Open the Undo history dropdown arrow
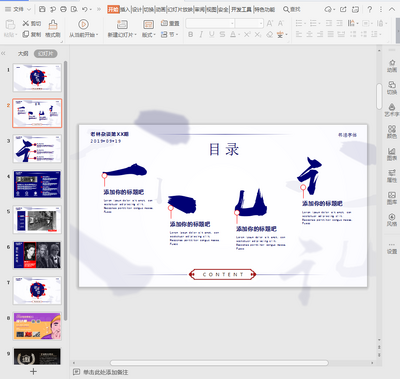This screenshot has width=400, height=379. tap(90, 9)
